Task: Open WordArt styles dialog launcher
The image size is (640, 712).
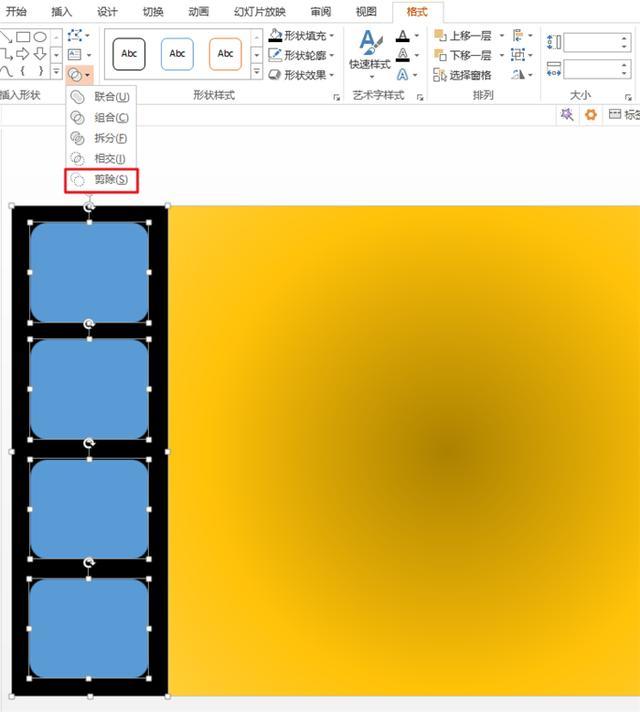Action: (420, 97)
